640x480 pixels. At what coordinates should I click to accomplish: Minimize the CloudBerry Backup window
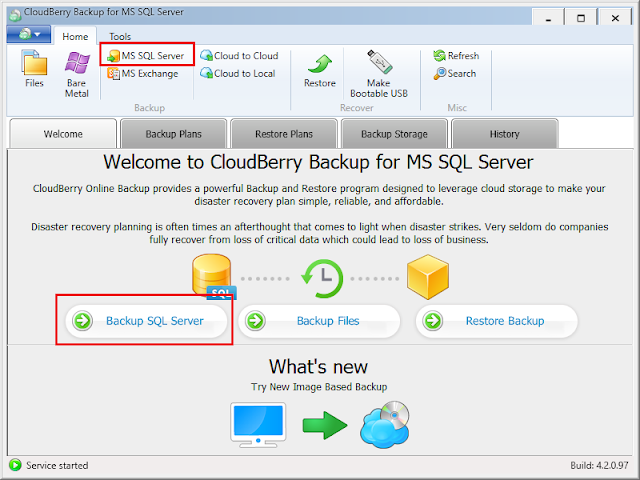coord(548,18)
